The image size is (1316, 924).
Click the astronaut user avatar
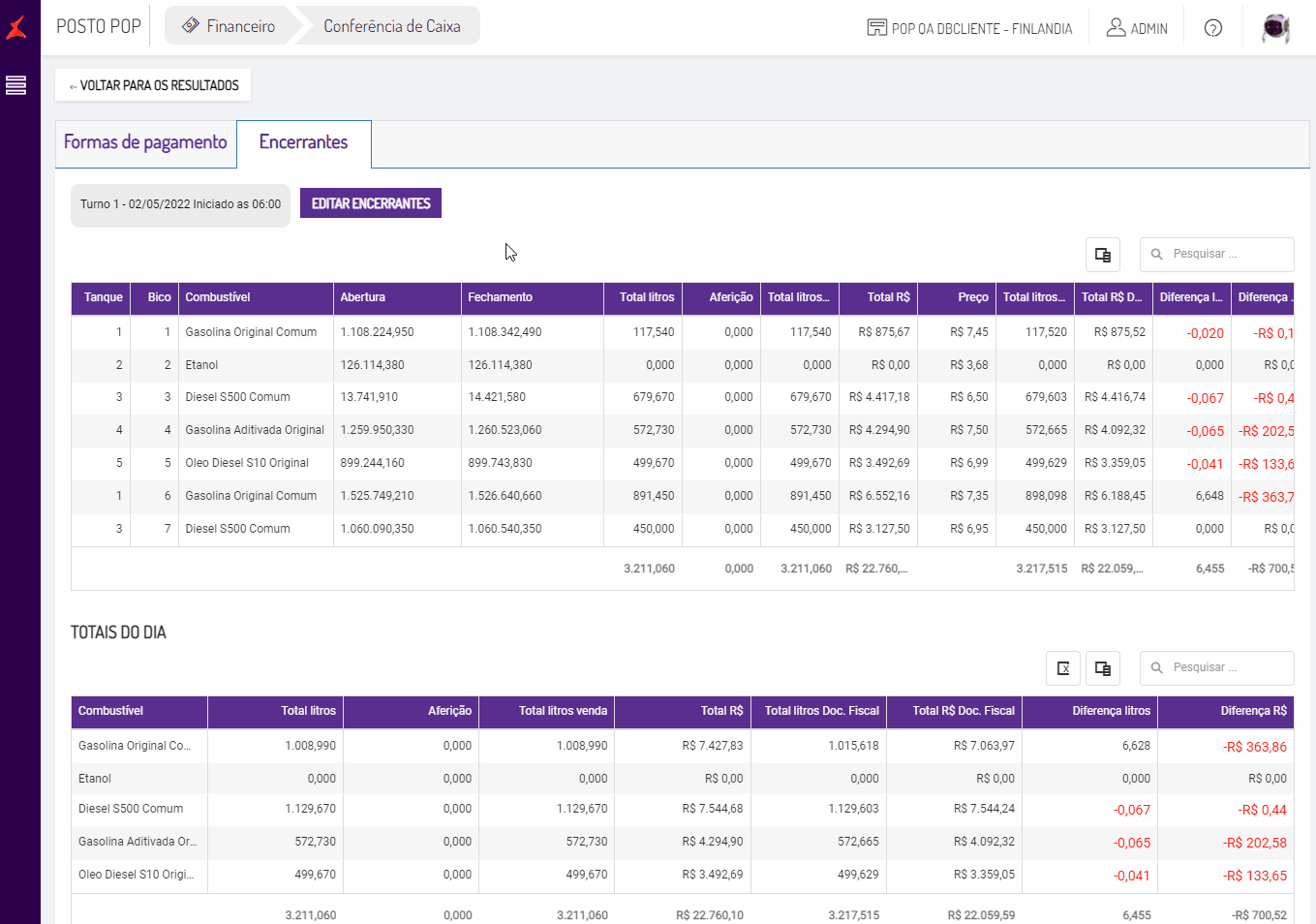[1275, 28]
